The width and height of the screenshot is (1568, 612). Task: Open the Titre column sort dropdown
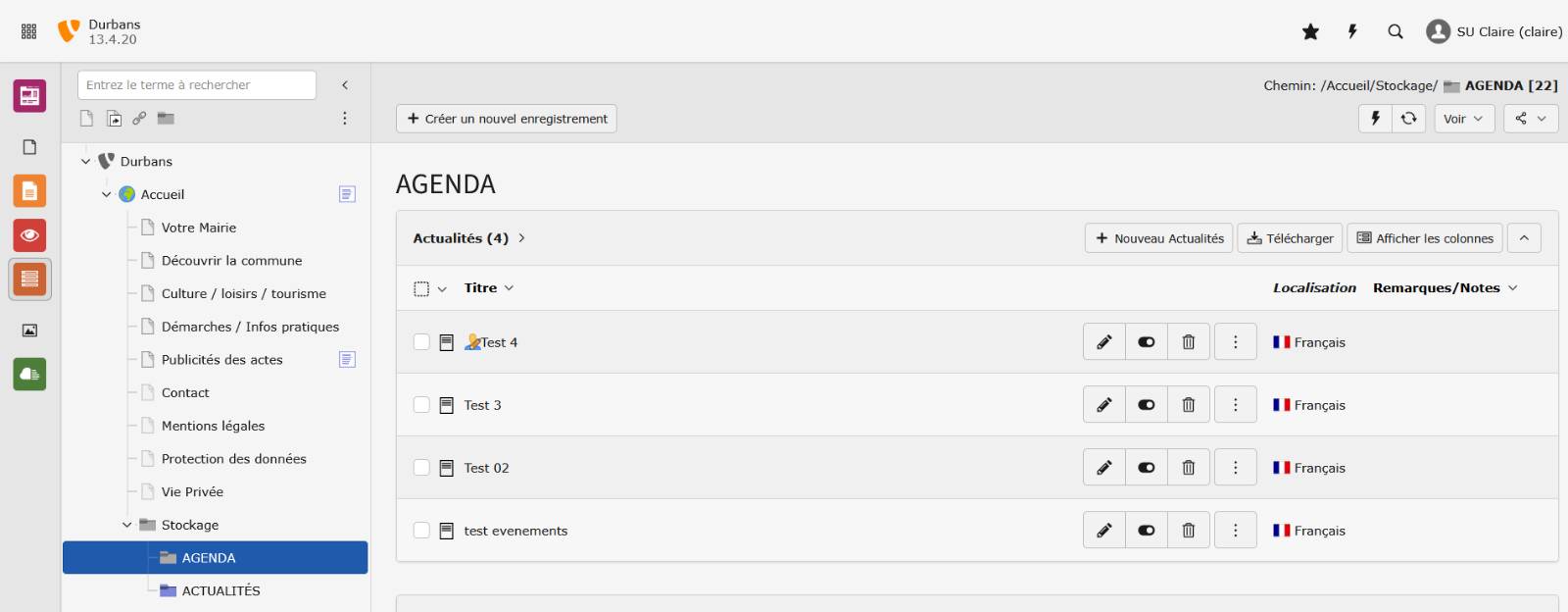(x=489, y=288)
